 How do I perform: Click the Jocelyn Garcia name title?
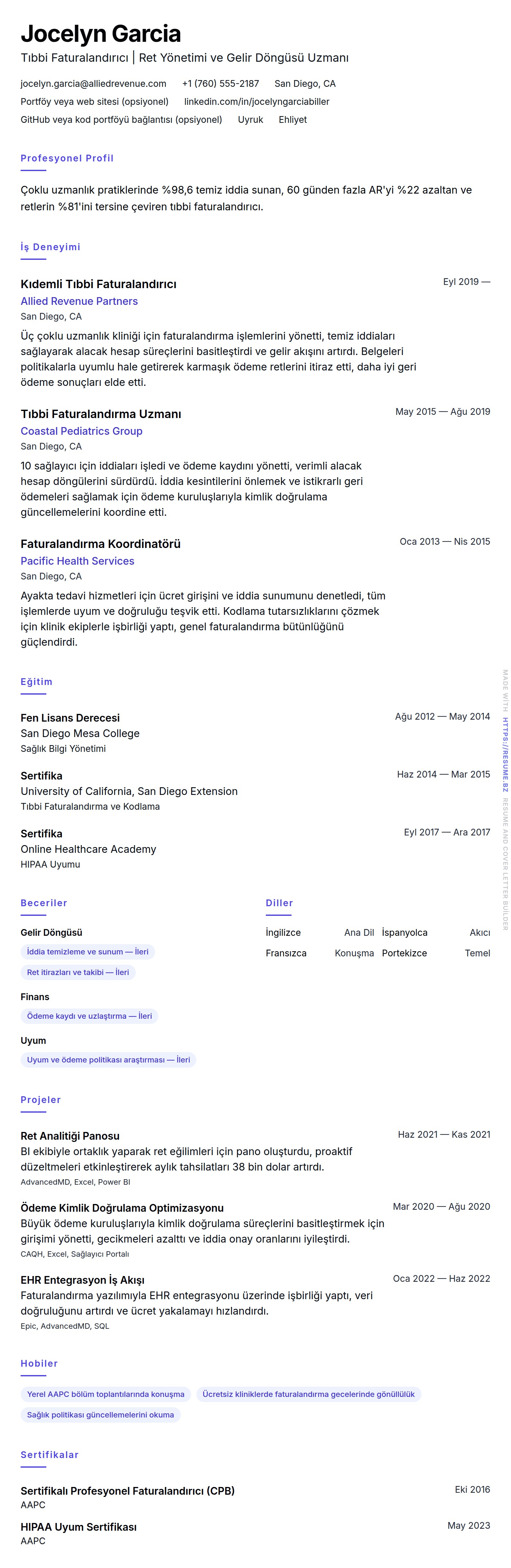click(x=100, y=34)
